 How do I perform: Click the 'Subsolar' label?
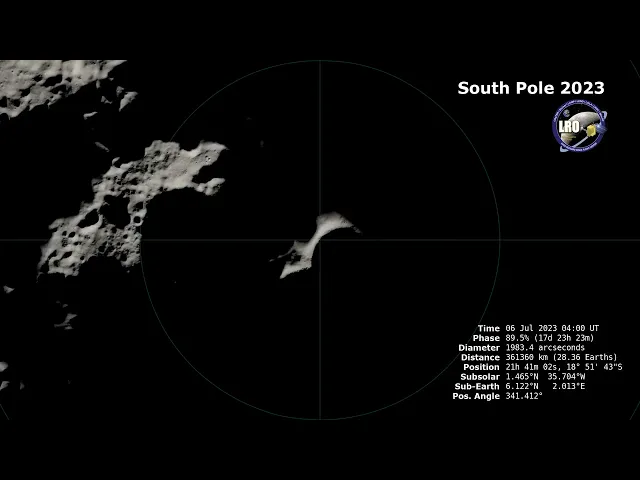pos(480,377)
